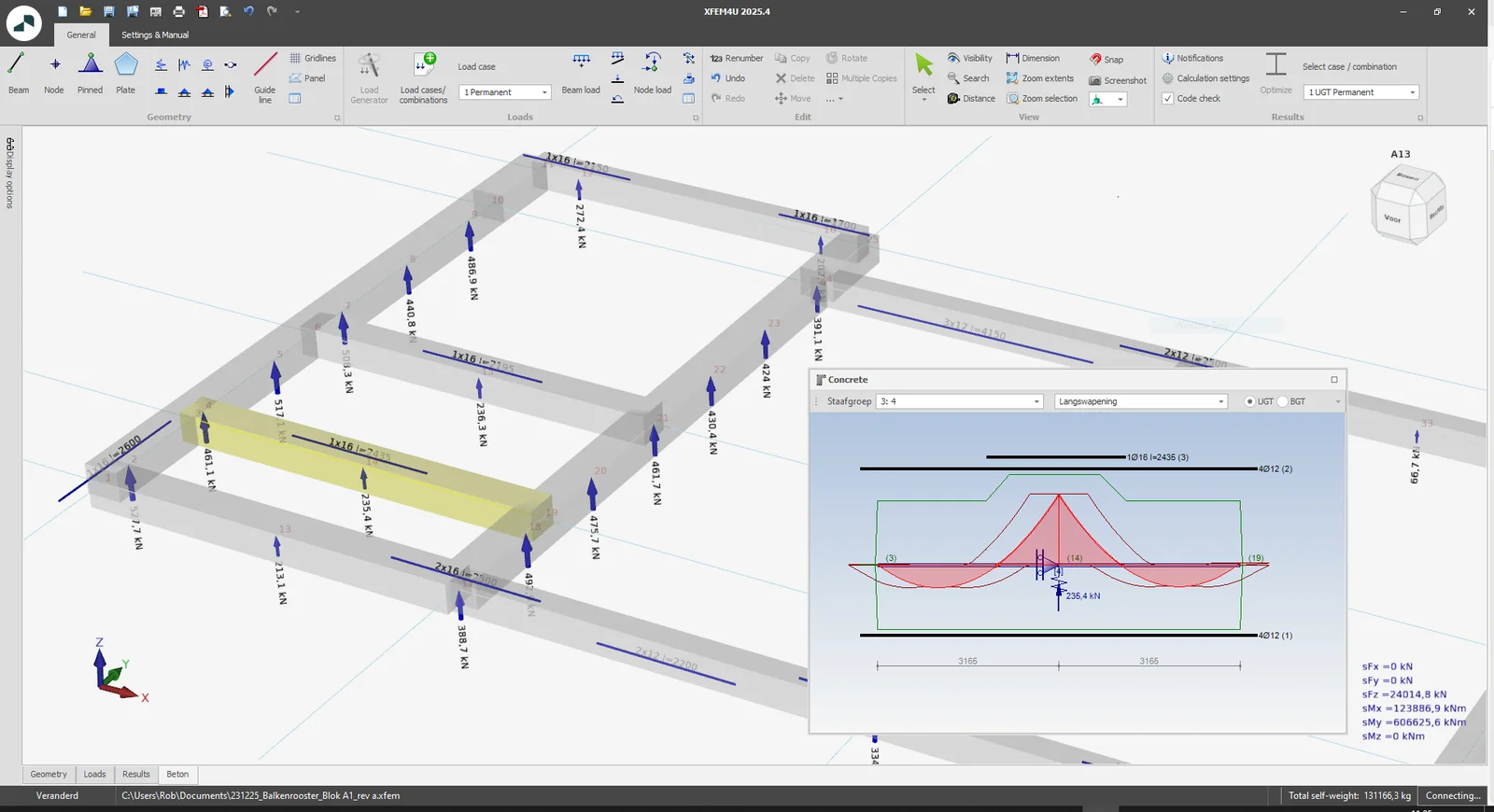The height and width of the screenshot is (812, 1494).
Task: Uncheck the Code check checkbox
Action: tap(1167, 98)
